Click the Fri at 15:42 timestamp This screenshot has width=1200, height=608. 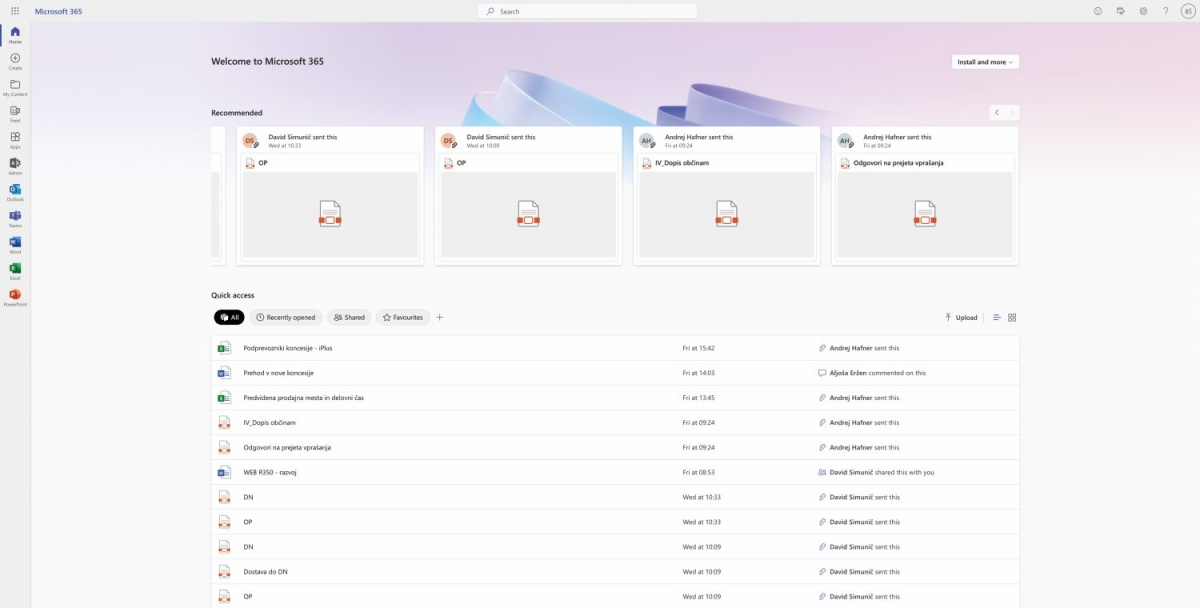pyautogui.click(x=699, y=348)
